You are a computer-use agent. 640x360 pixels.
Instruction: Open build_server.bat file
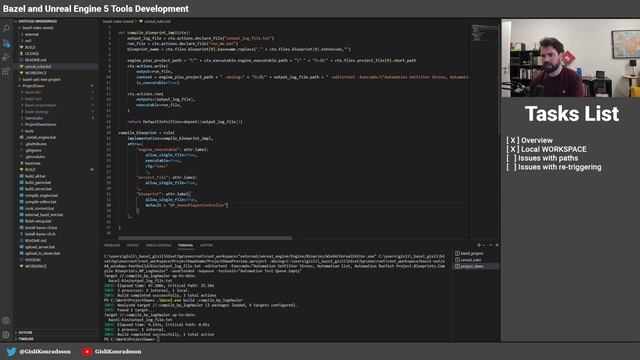tap(38, 189)
